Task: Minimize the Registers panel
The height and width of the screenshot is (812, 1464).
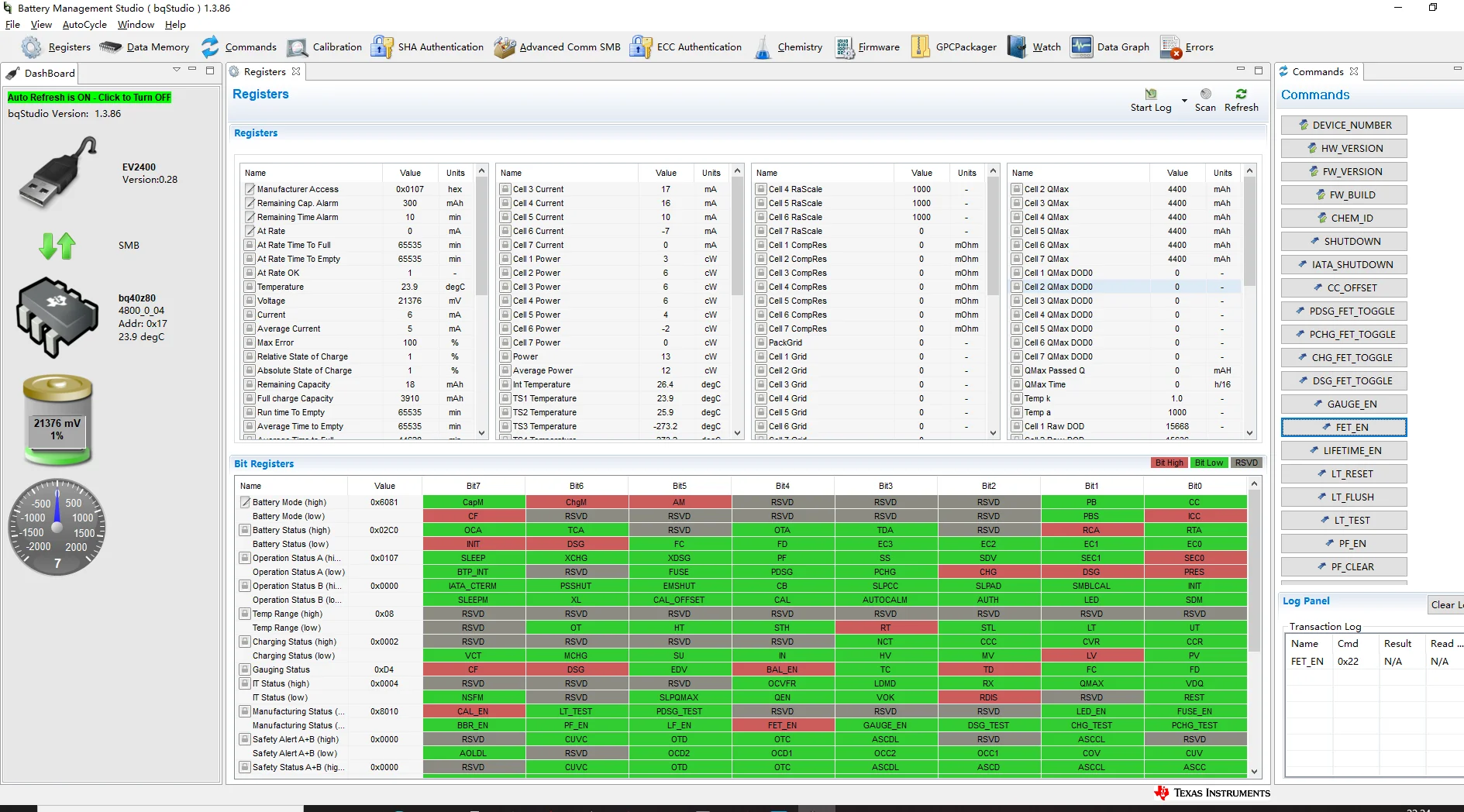Action: 1240,70
